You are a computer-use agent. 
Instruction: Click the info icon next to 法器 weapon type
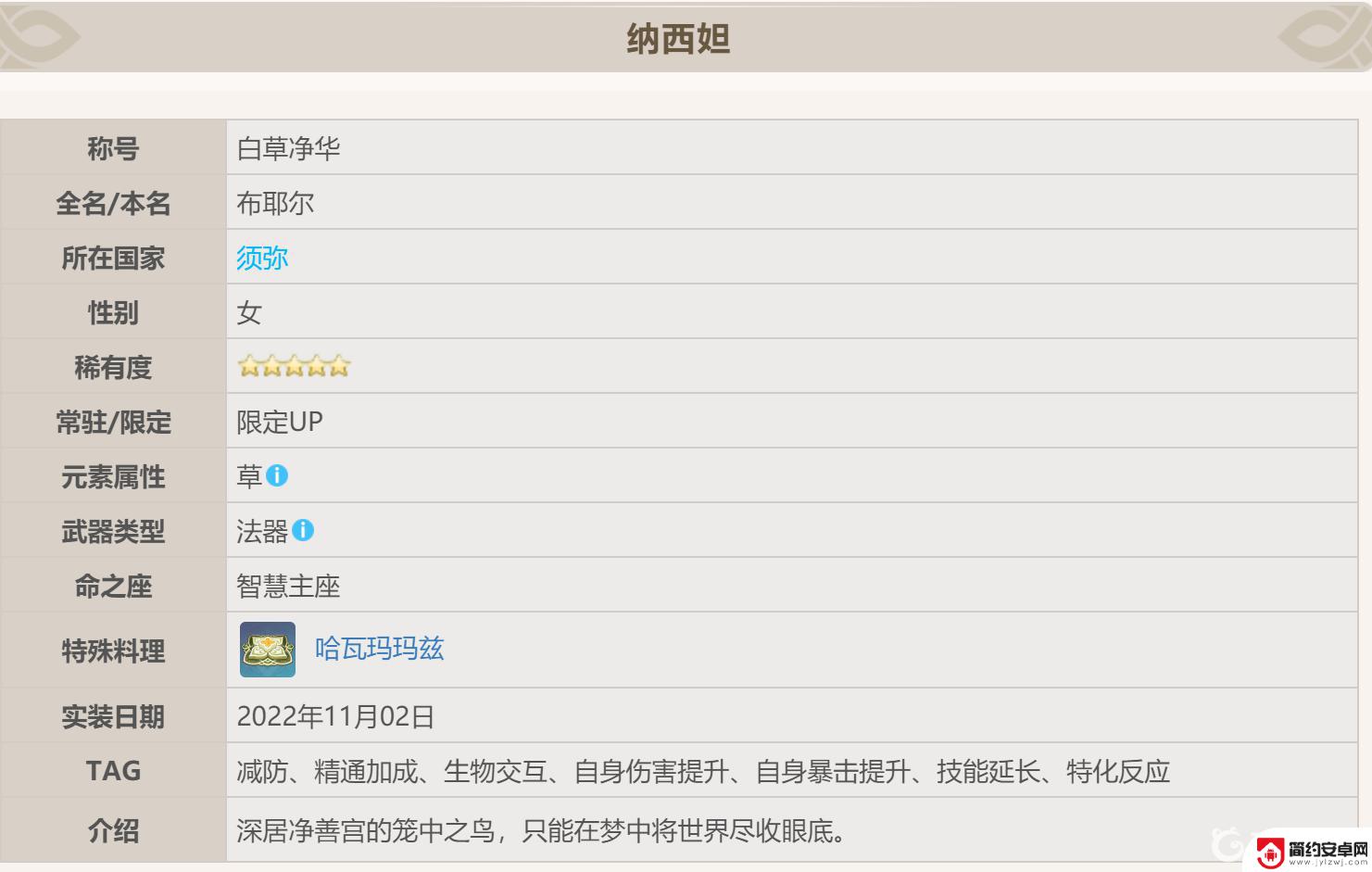303,530
